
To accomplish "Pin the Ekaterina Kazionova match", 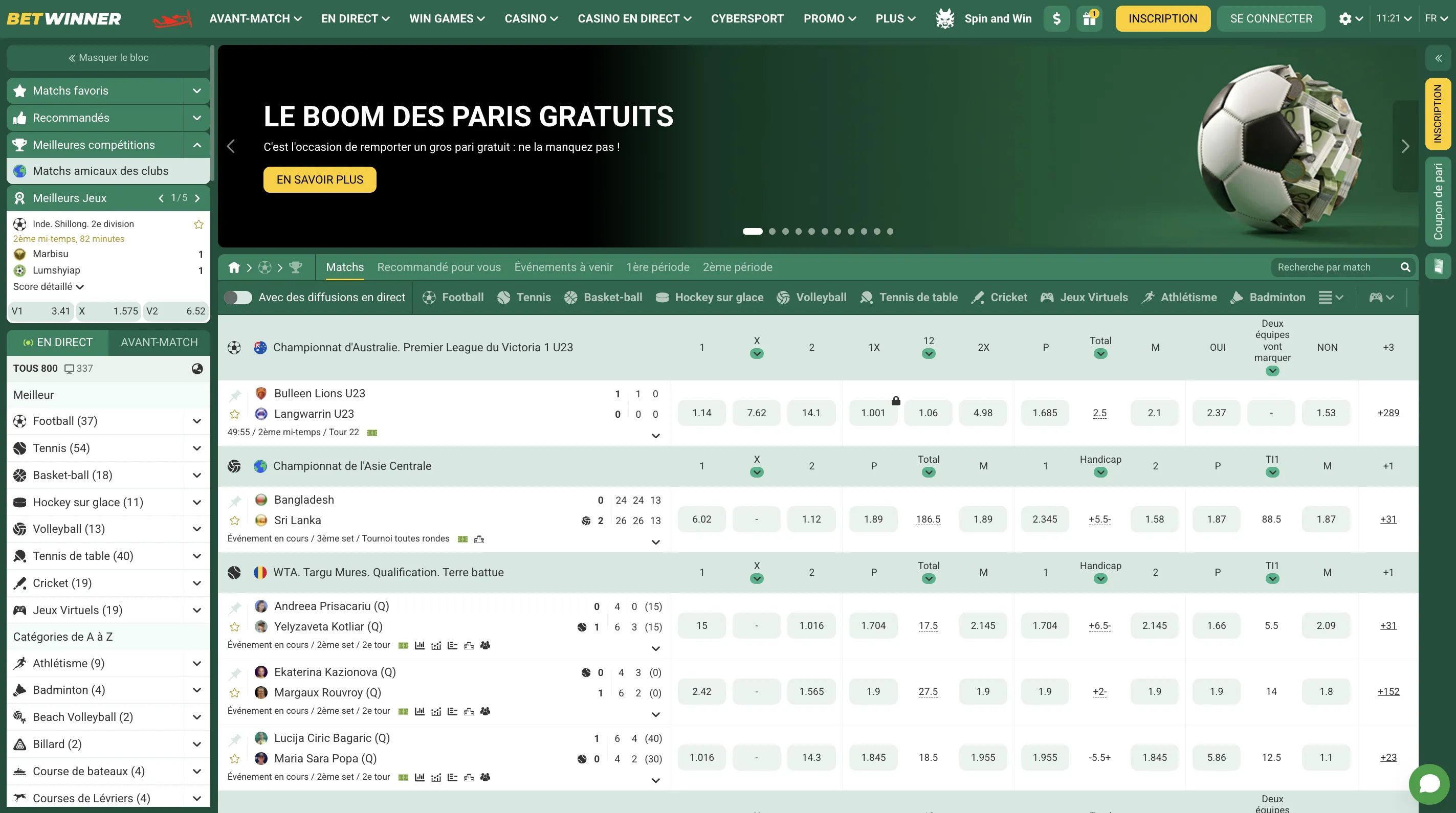I will coord(235,673).
